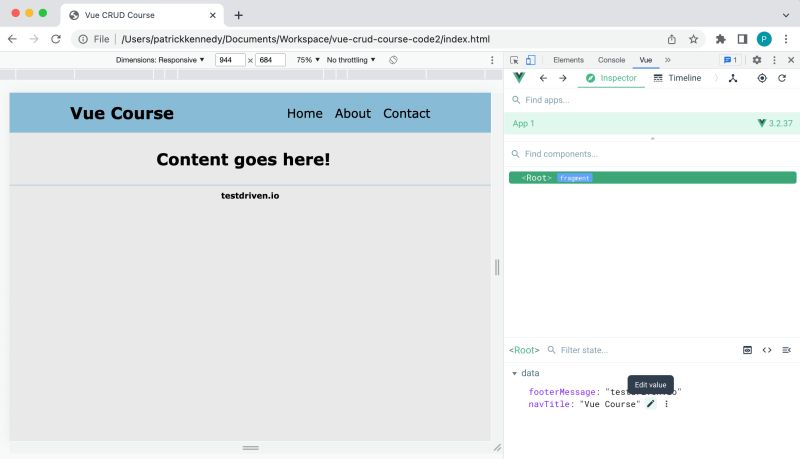Edit the navTitle value with pencil icon

(x=651, y=404)
